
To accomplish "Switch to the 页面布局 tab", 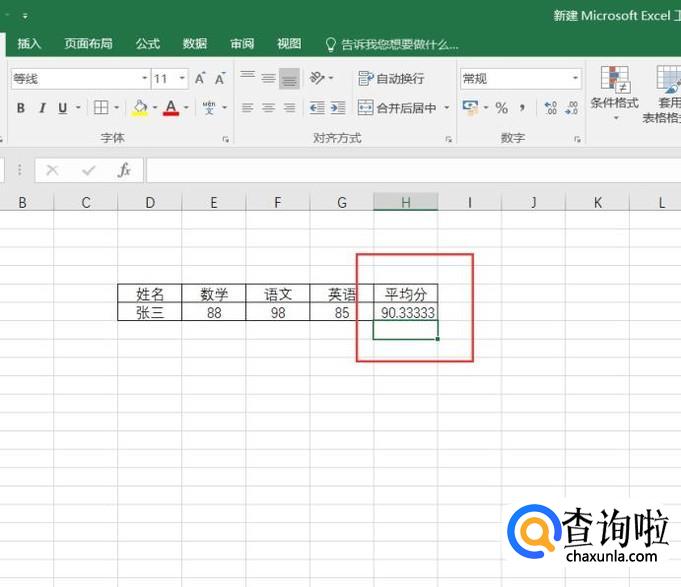I will coord(88,44).
